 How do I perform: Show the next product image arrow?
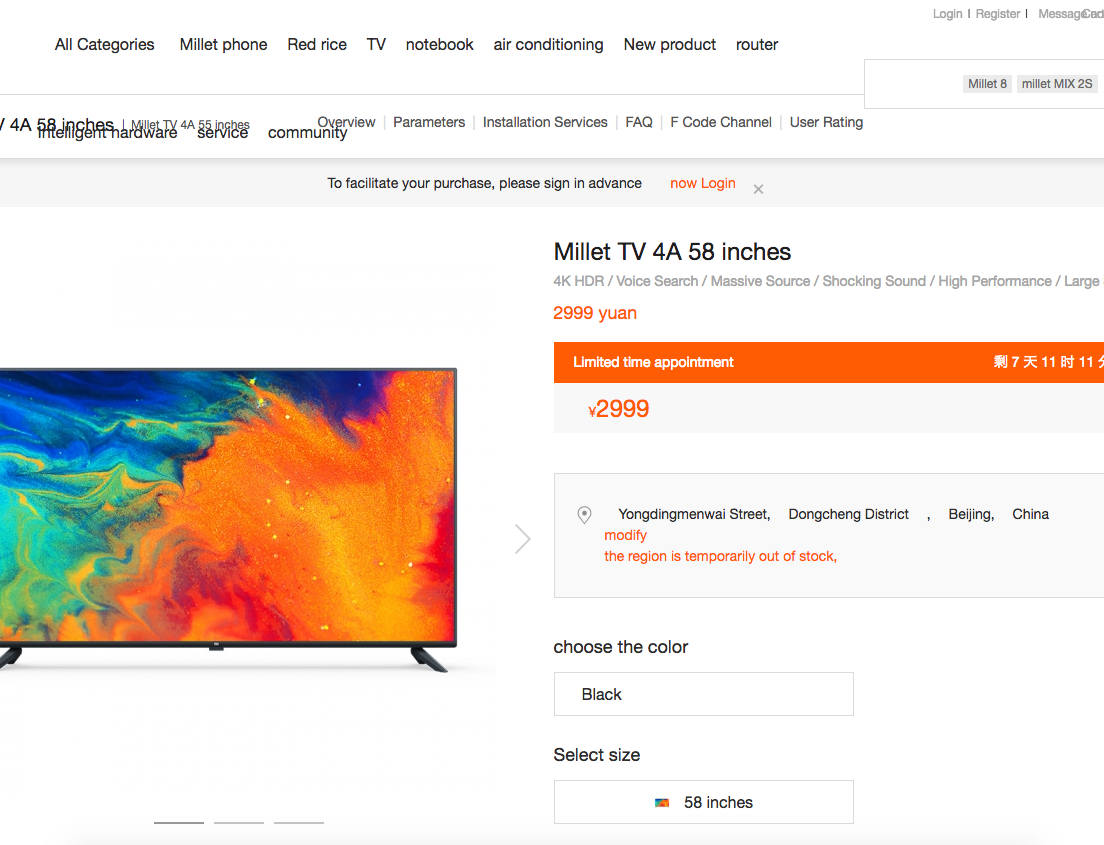coord(522,539)
